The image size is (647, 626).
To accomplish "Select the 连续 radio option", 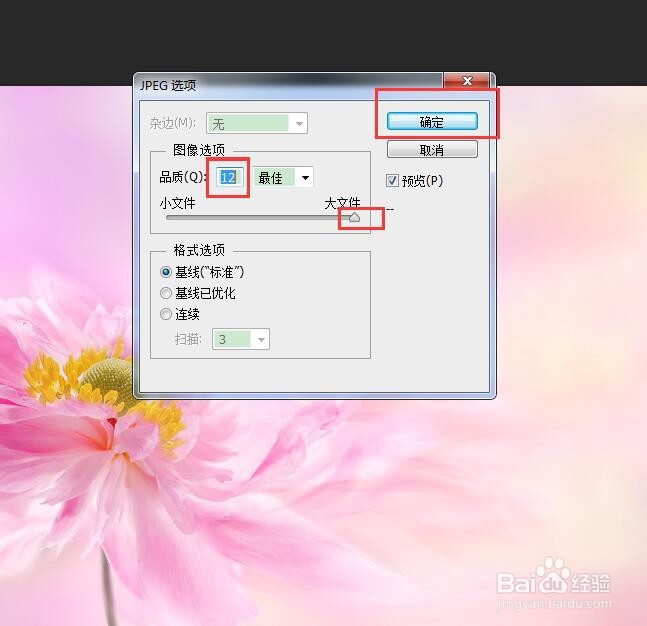I will coord(165,314).
